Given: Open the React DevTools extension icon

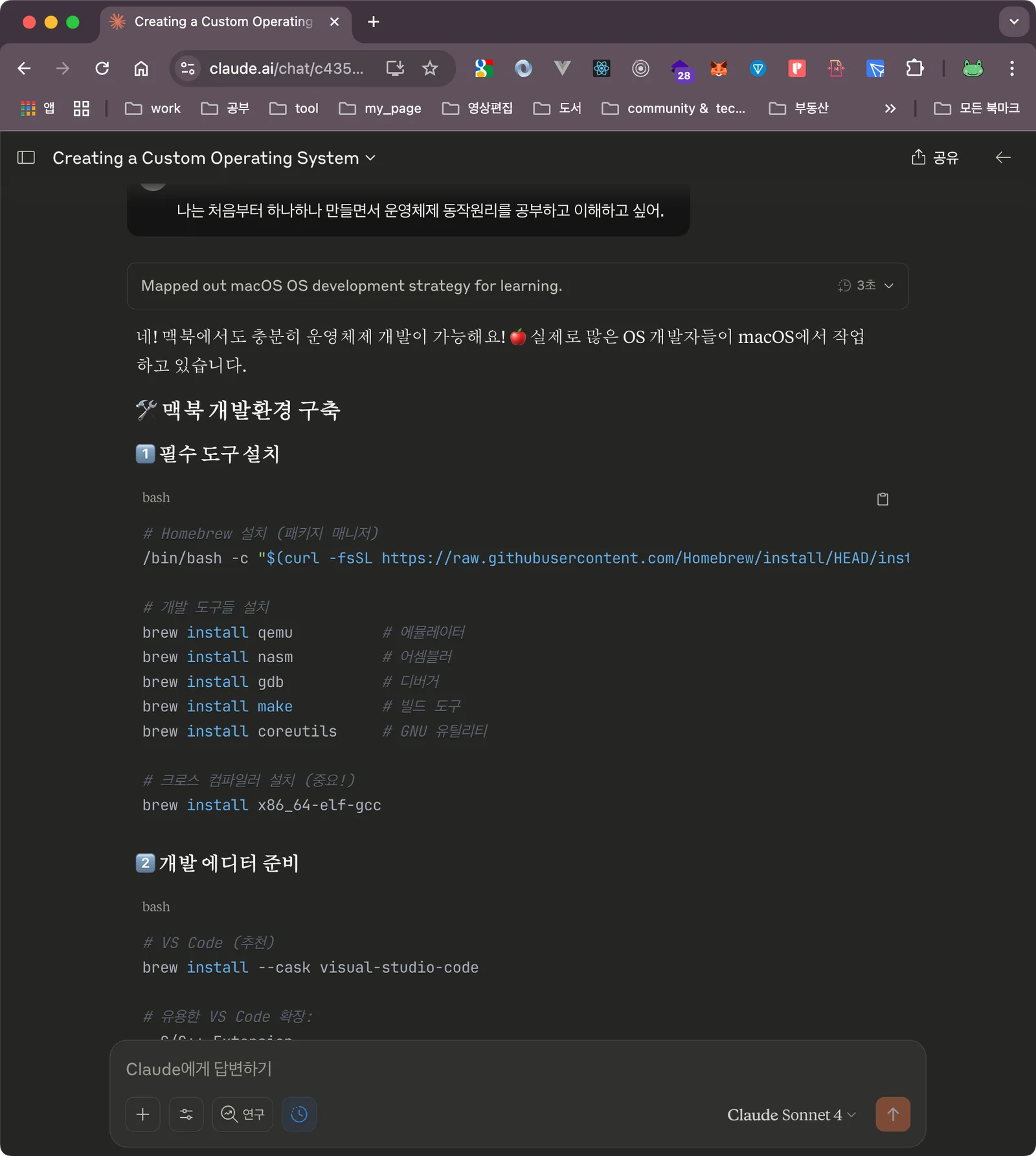Looking at the screenshot, I should tap(602, 69).
